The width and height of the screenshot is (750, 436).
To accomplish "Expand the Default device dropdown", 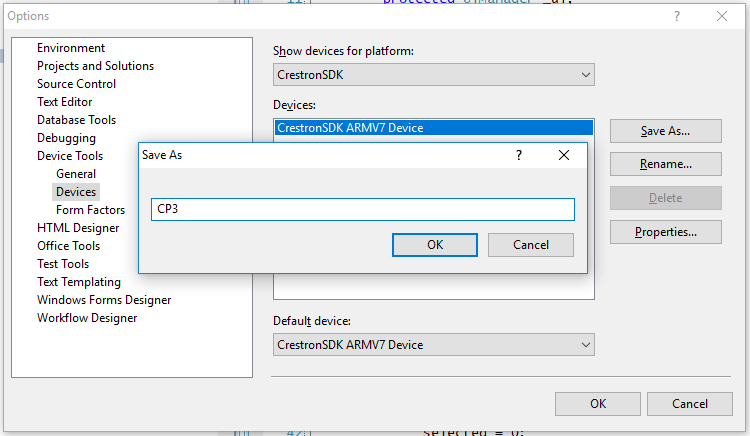I will 434,345.
